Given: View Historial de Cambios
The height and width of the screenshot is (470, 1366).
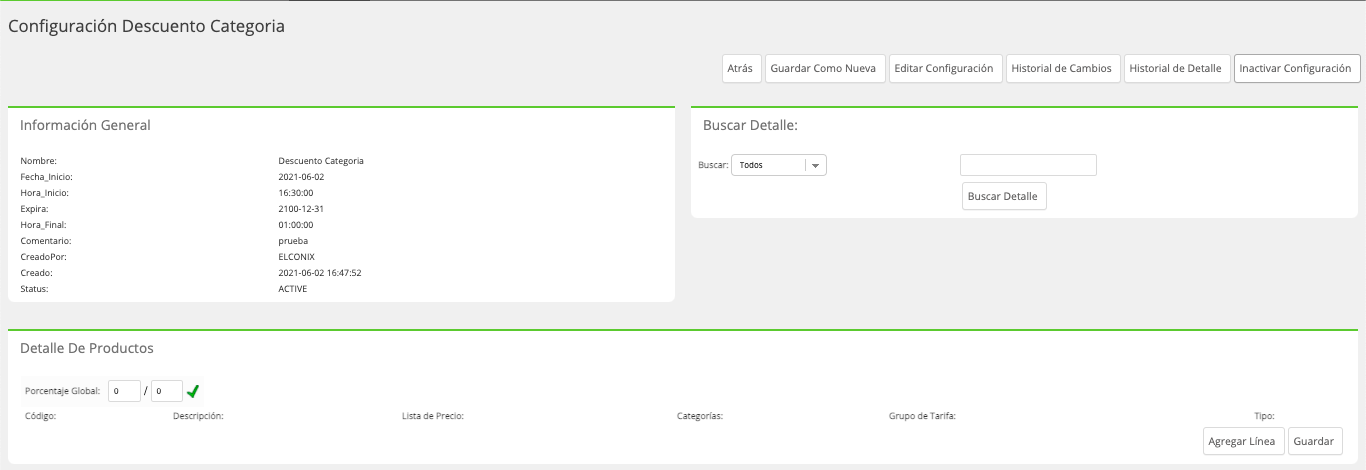Looking at the screenshot, I should (1062, 68).
